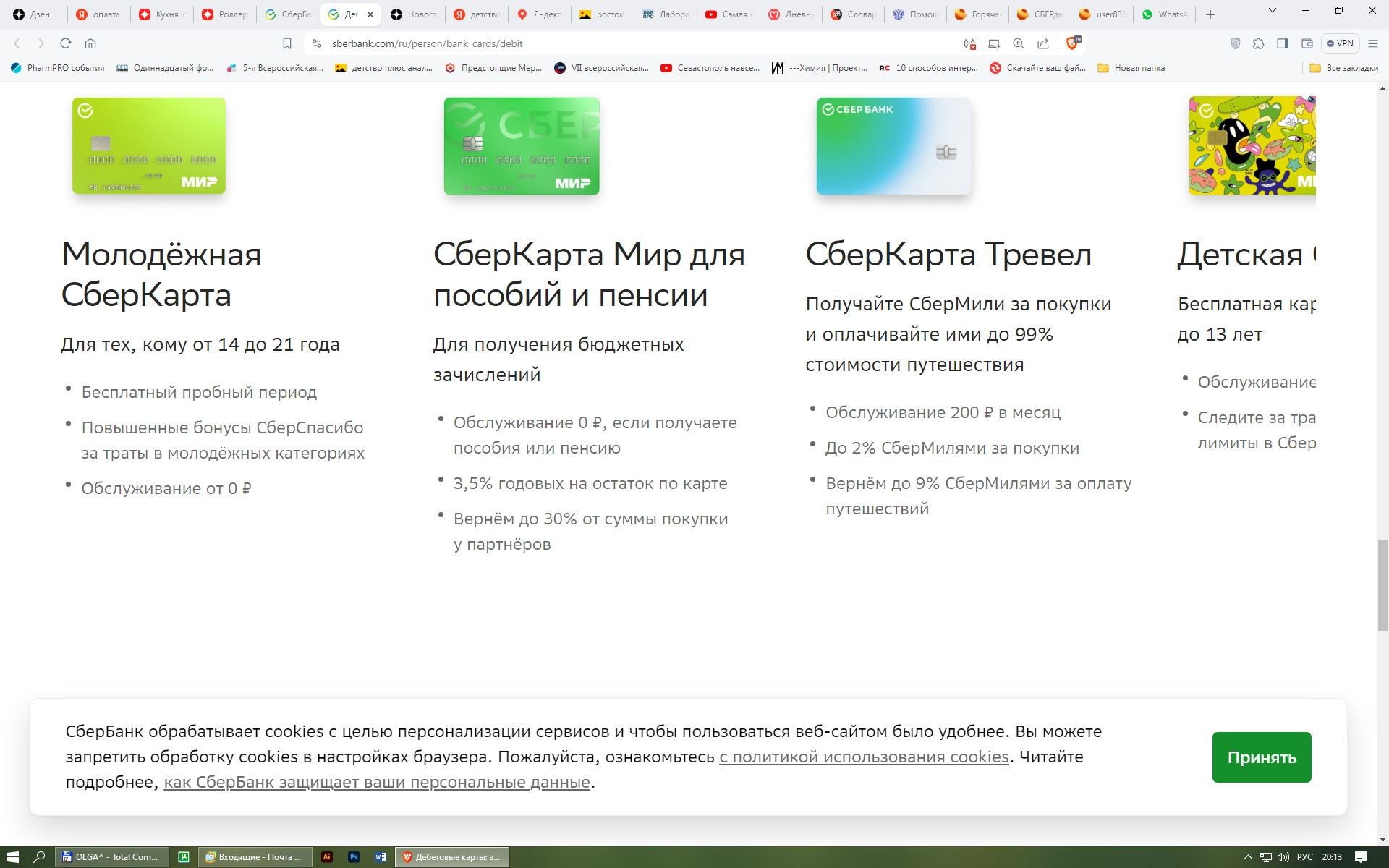Toggle the VPN button
The image size is (1389, 868).
(x=1340, y=43)
